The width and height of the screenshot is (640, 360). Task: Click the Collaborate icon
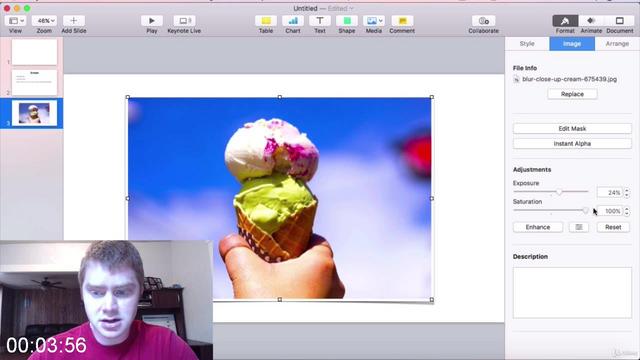pyautogui.click(x=484, y=21)
